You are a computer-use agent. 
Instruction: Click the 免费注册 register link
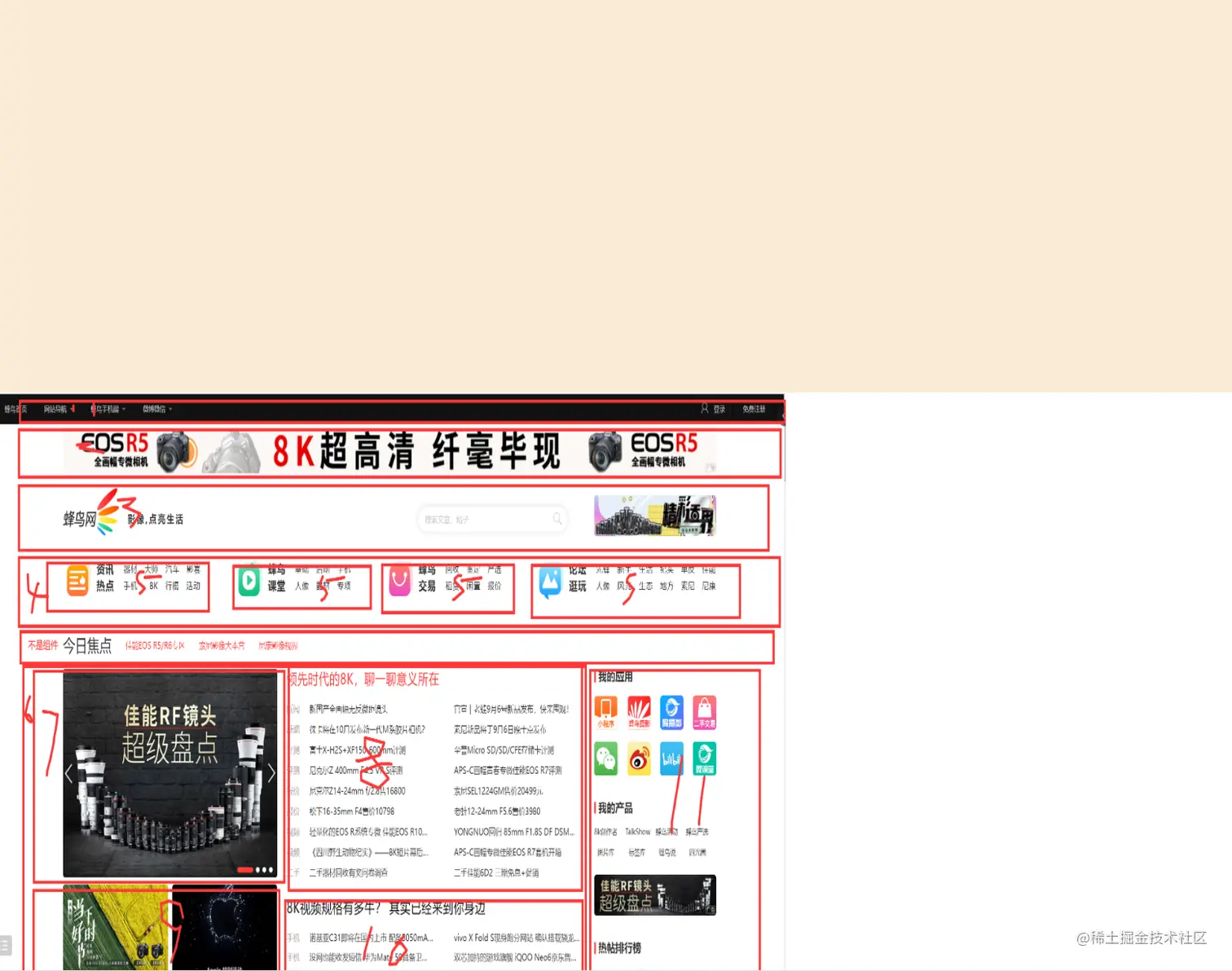click(754, 409)
